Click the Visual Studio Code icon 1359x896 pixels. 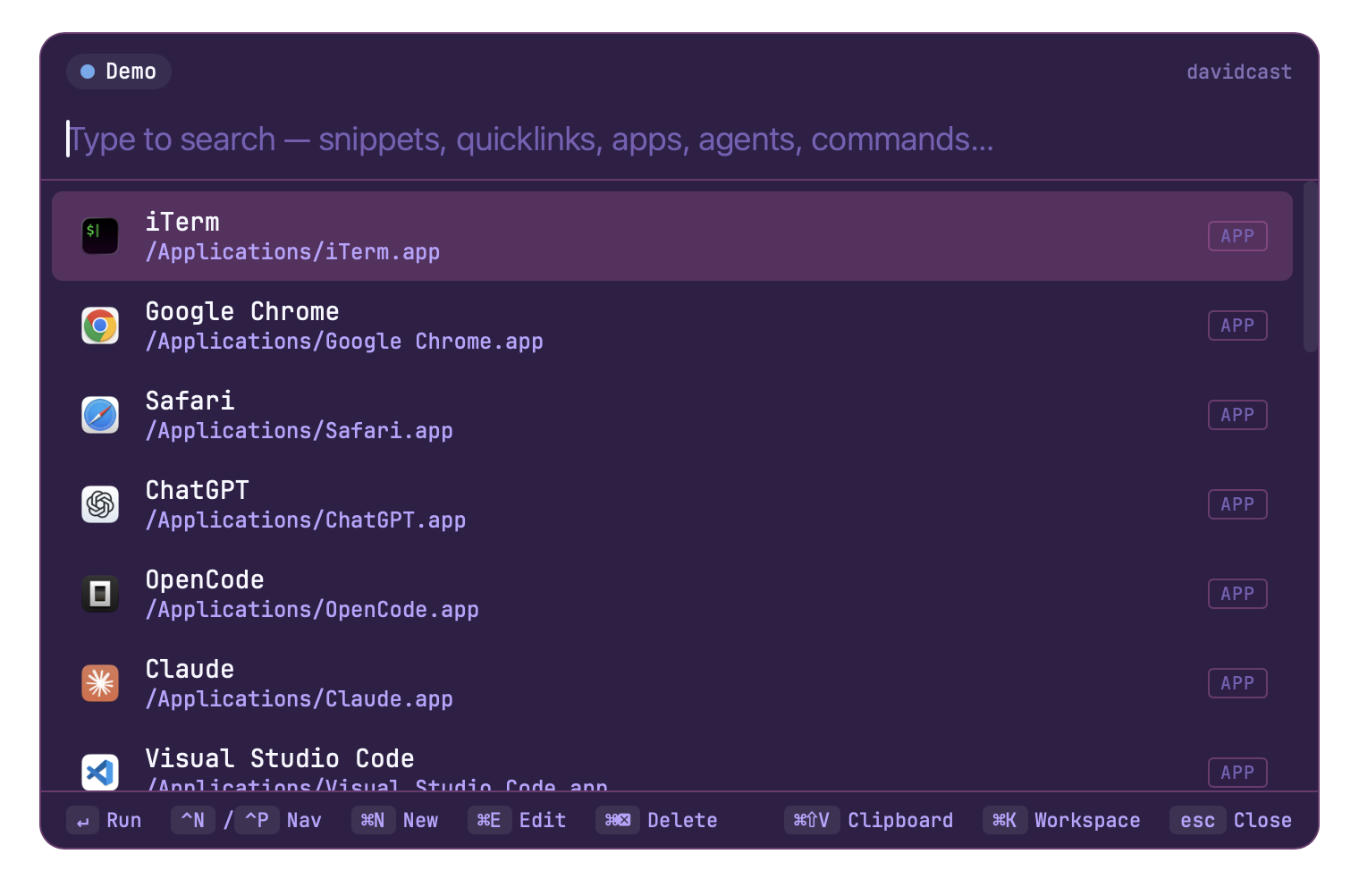100,773
